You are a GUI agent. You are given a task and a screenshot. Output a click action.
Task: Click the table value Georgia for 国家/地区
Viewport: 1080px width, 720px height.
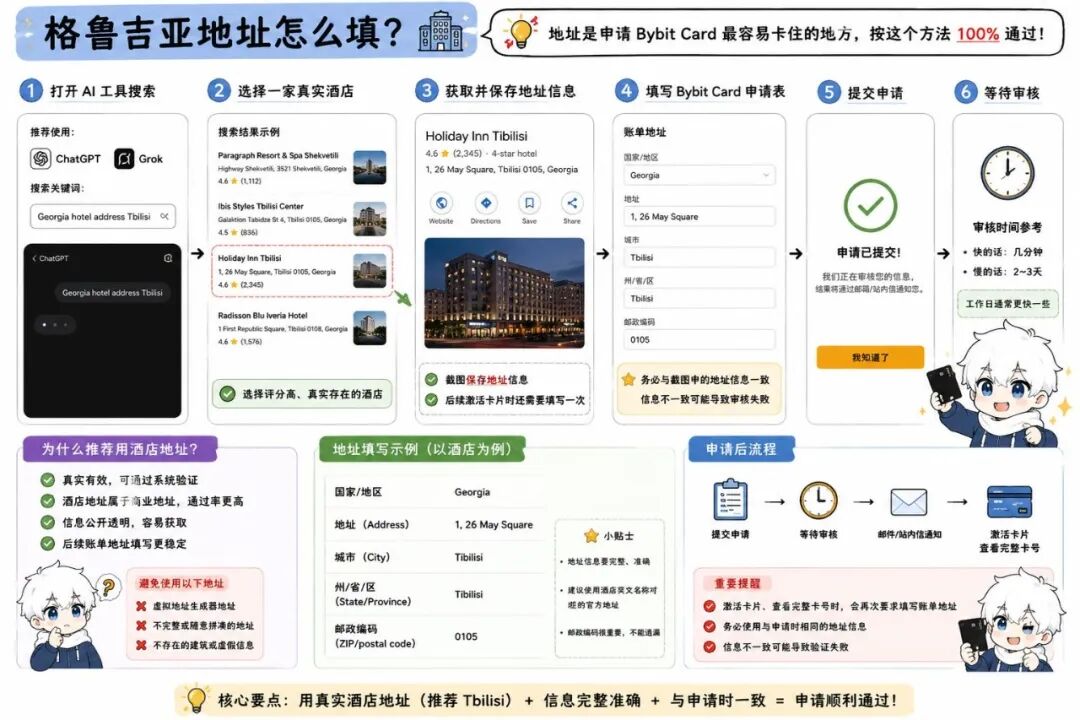pos(472,492)
